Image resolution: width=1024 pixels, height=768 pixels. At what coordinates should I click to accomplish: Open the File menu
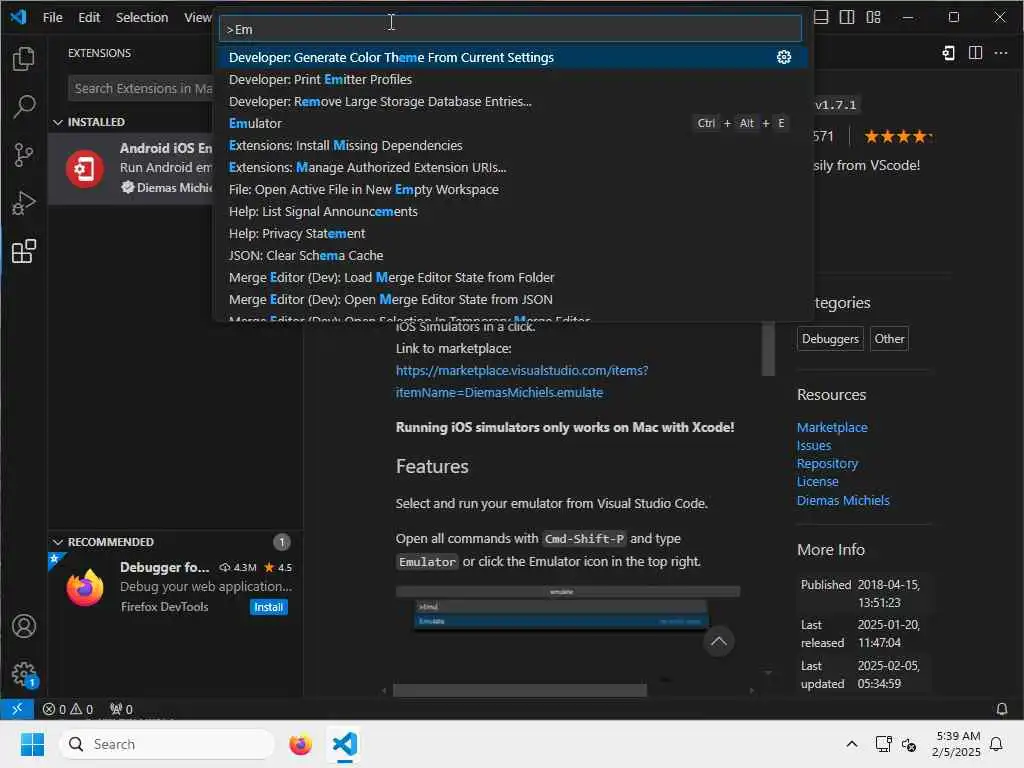point(52,18)
